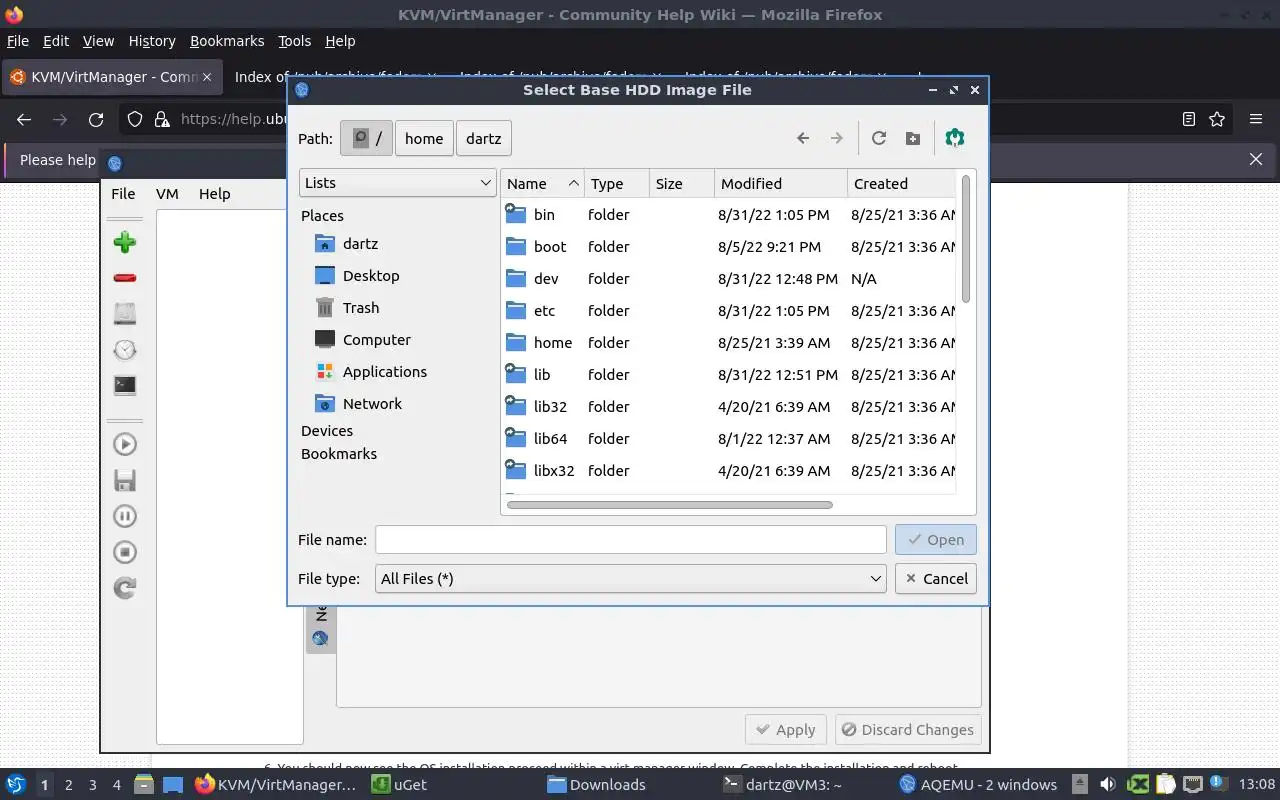Click the vertical scrollbar of file list
This screenshot has height=800, width=1280.
tap(966, 240)
